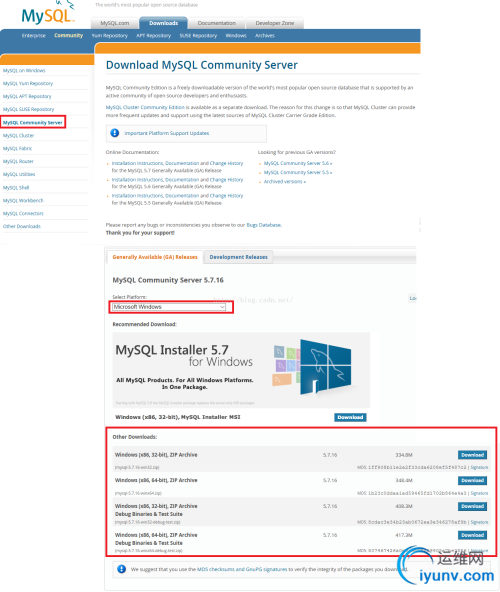Download Windows 32-bit ZIP Archive
This screenshot has width=500, height=592.
[x=472, y=455]
